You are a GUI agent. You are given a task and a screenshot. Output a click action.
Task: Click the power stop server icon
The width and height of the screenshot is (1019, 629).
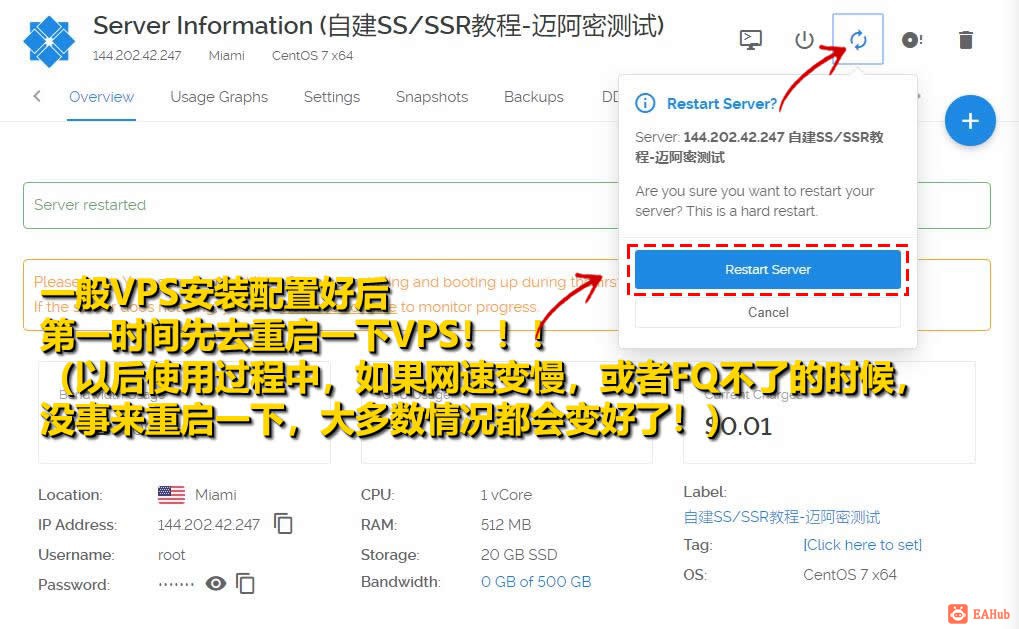point(804,40)
